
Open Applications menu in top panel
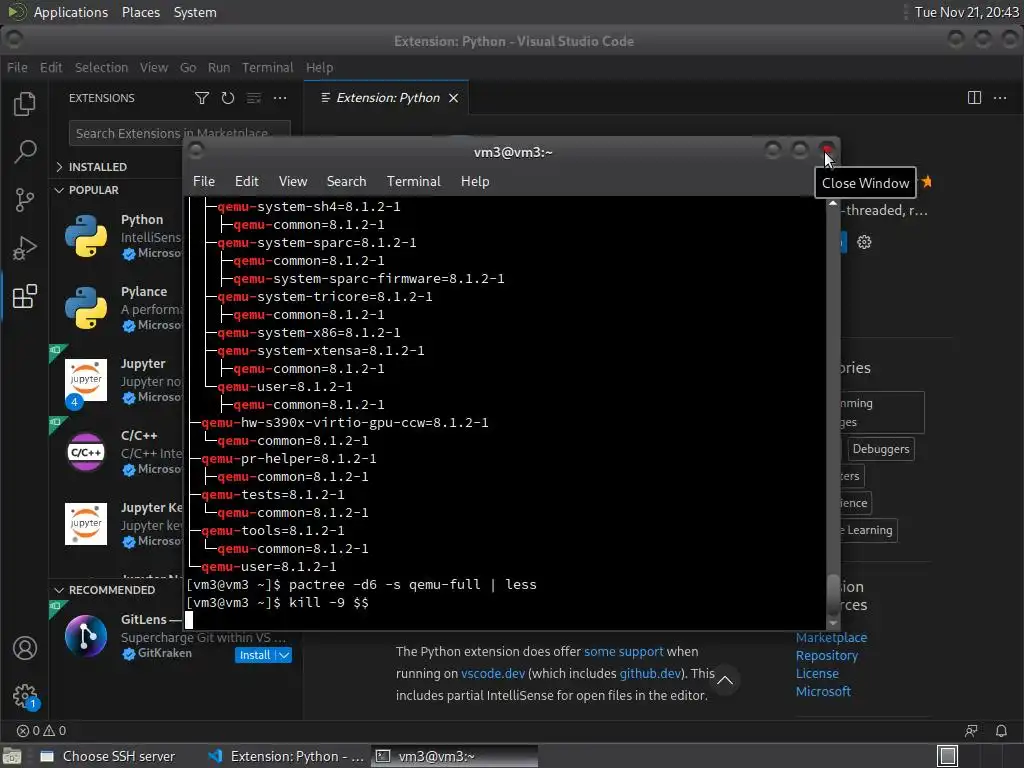coord(57,12)
